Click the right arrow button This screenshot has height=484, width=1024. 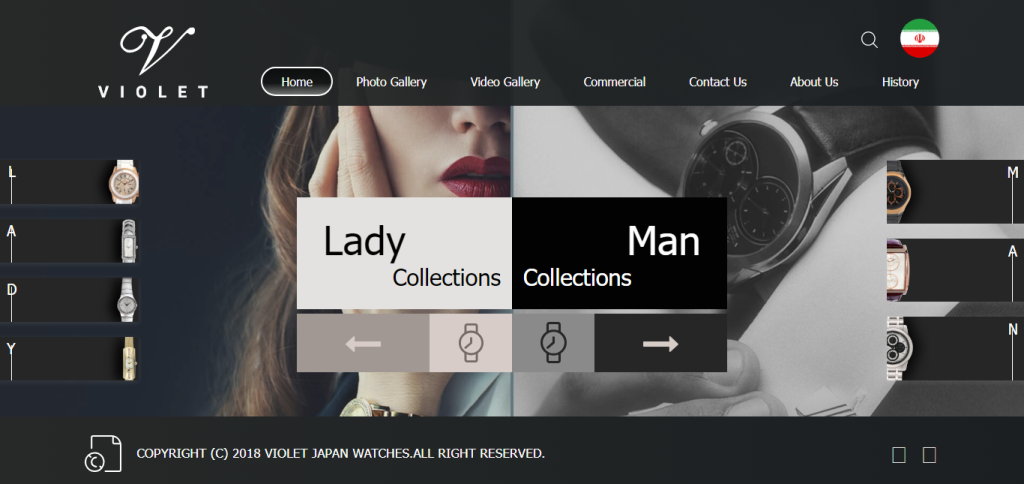coord(660,343)
